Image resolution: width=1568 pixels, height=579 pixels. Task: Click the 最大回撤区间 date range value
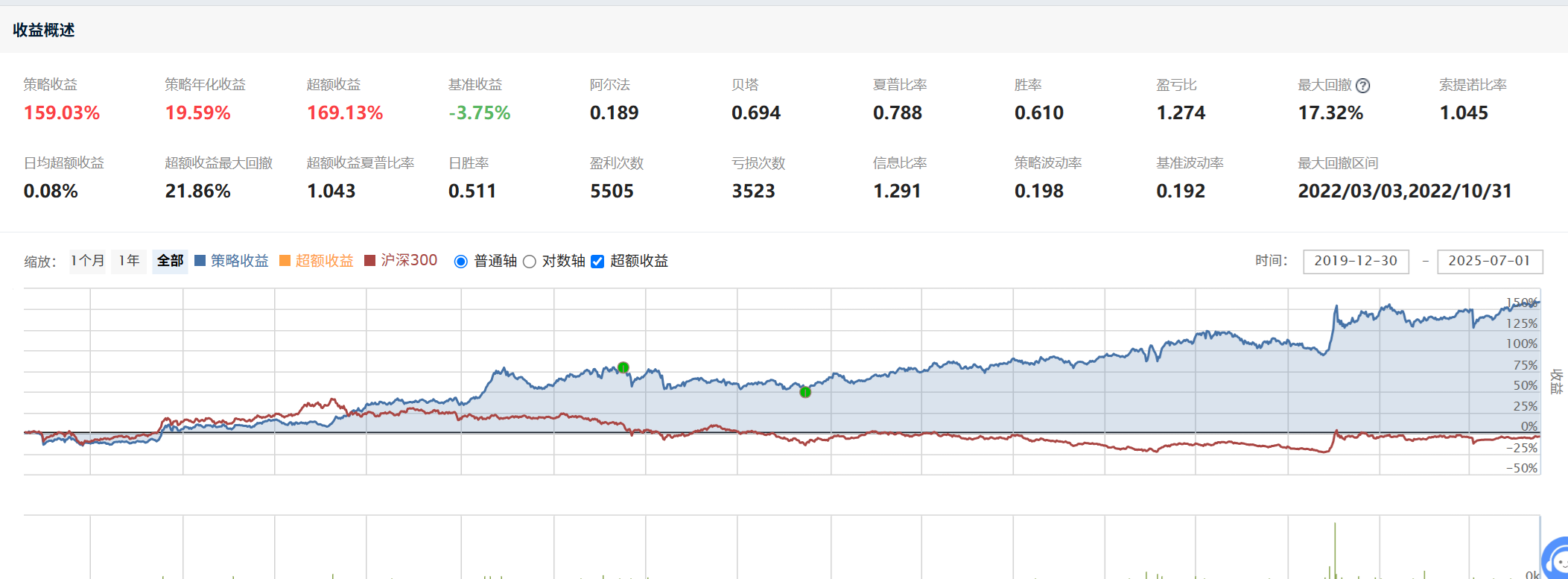(1404, 192)
